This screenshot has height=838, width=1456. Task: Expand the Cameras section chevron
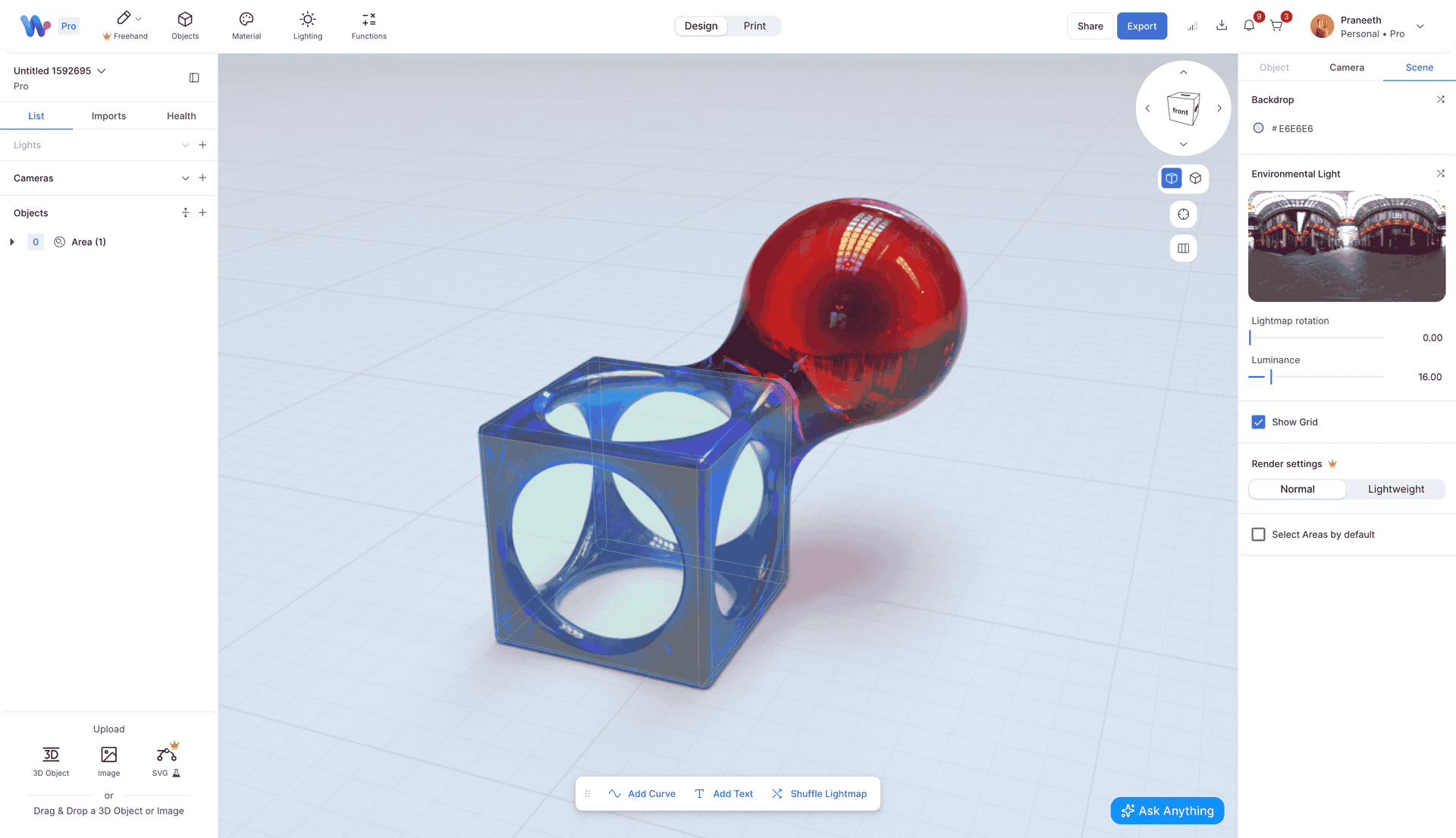pyautogui.click(x=185, y=178)
